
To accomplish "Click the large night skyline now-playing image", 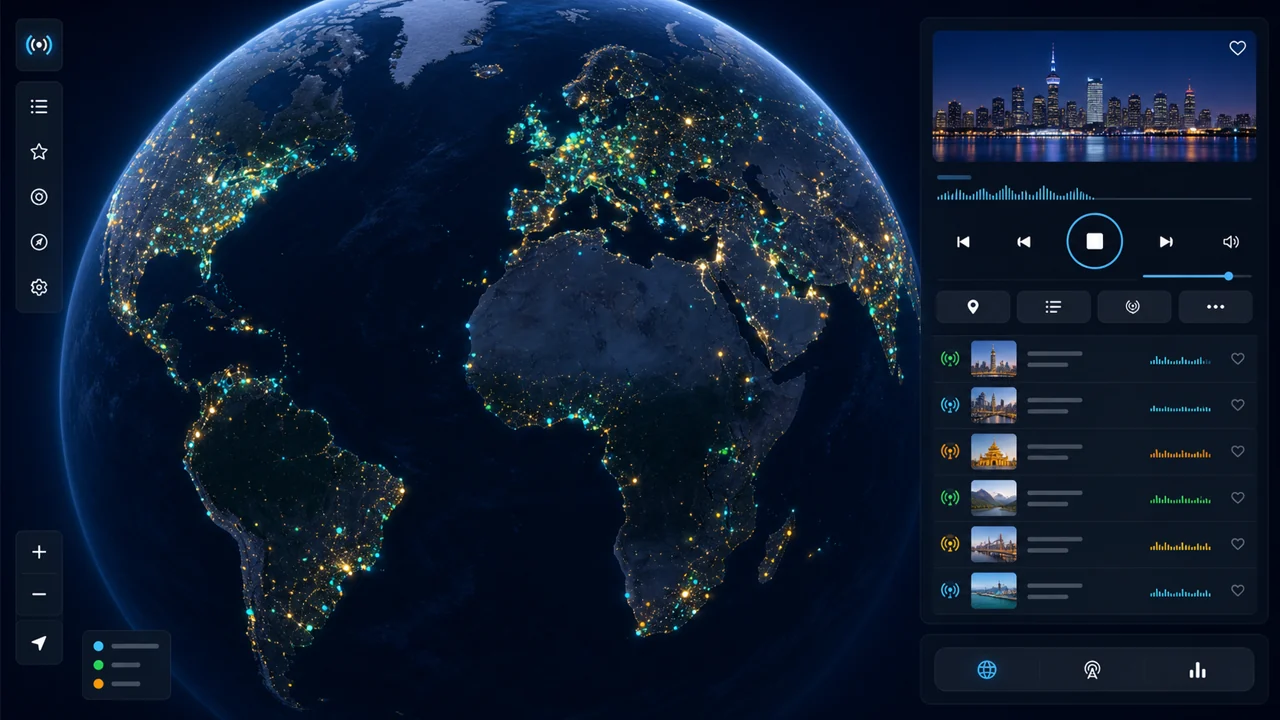I will tap(1094, 96).
